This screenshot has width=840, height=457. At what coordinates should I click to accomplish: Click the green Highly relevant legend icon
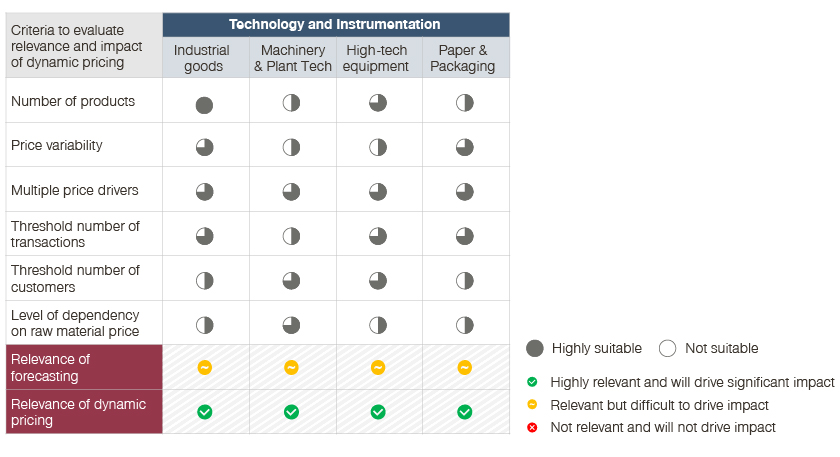(532, 382)
